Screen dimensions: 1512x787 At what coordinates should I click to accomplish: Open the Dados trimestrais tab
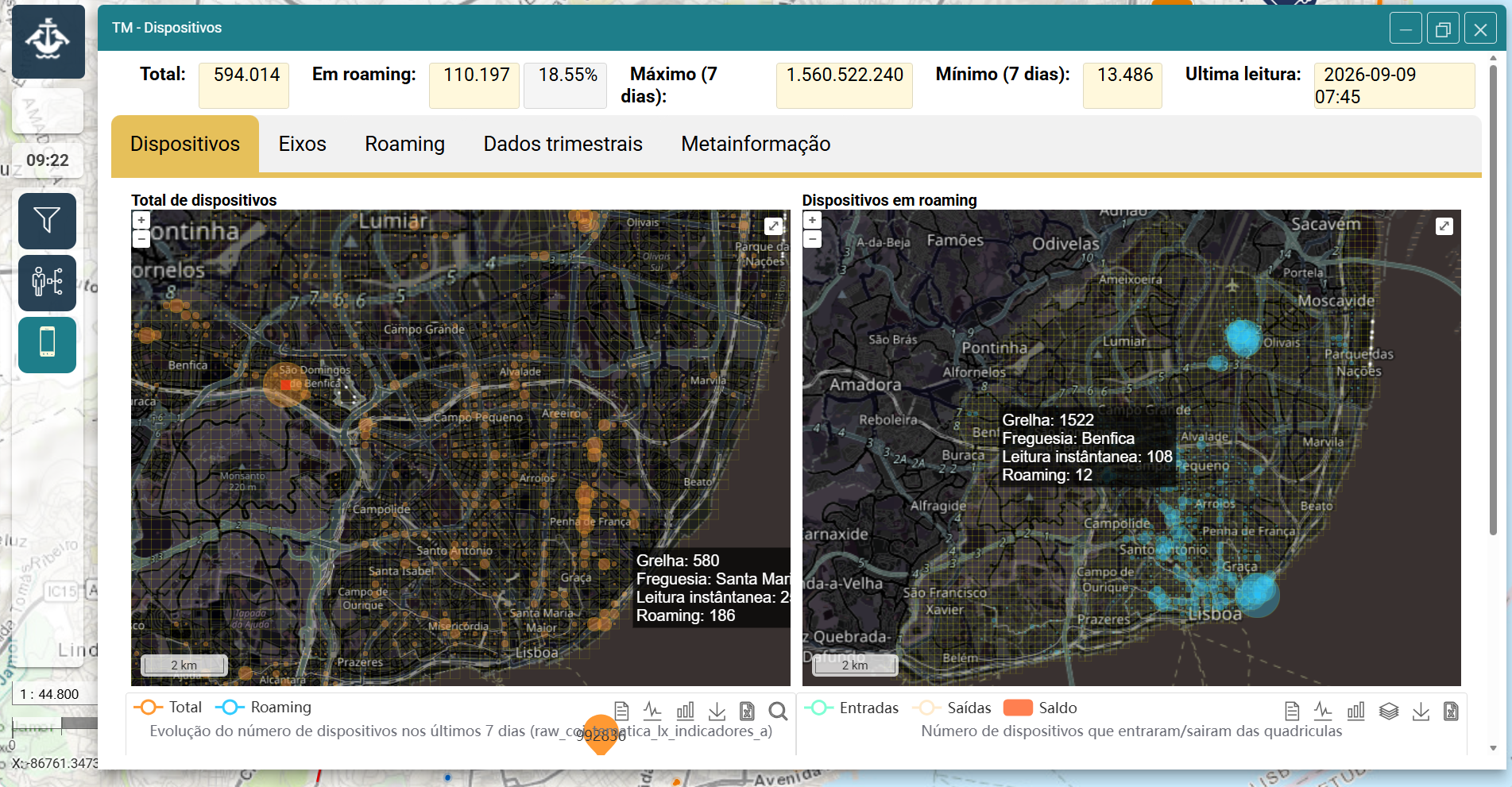(x=563, y=144)
